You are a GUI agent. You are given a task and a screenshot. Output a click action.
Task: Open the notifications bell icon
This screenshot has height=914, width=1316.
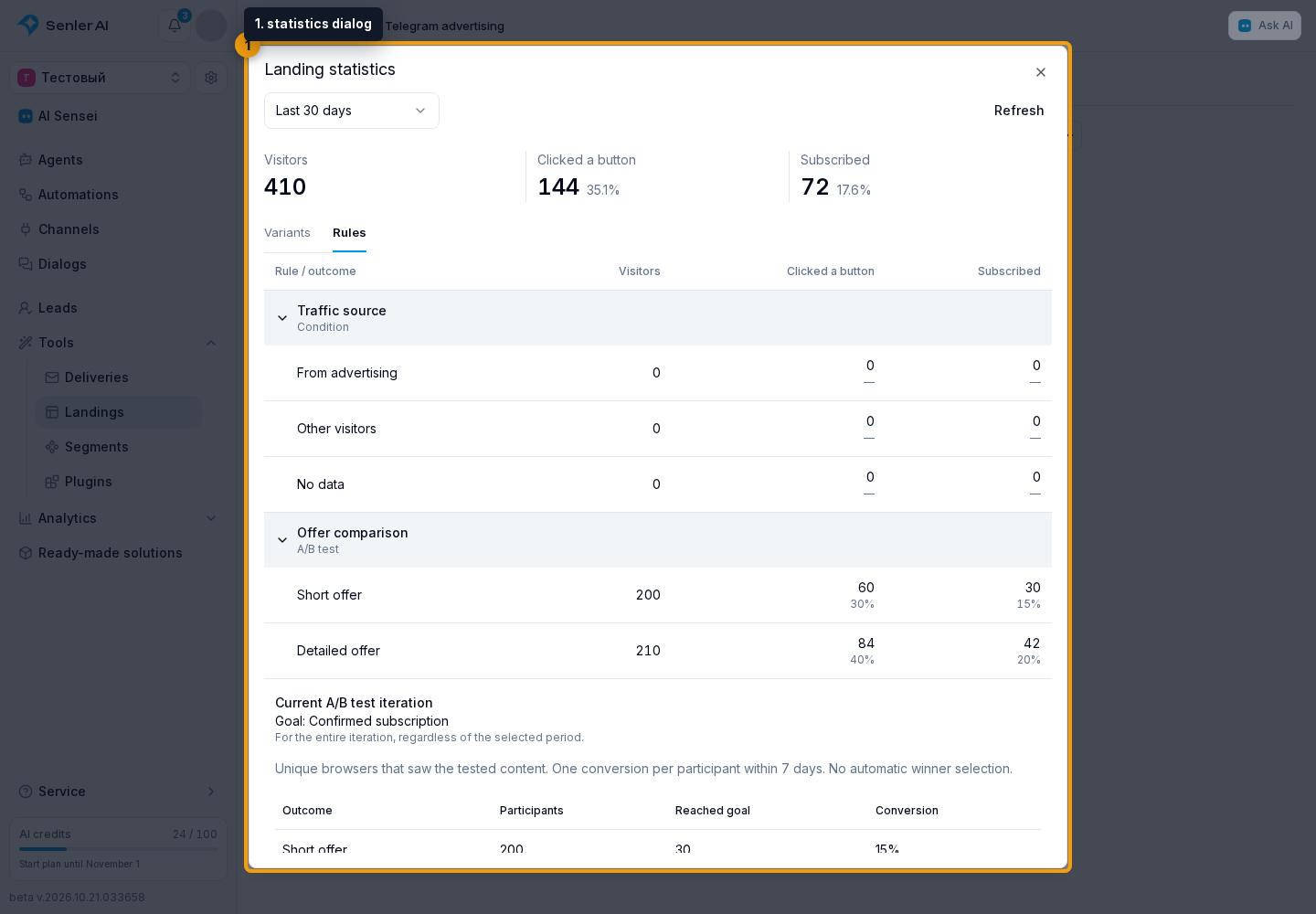(175, 26)
